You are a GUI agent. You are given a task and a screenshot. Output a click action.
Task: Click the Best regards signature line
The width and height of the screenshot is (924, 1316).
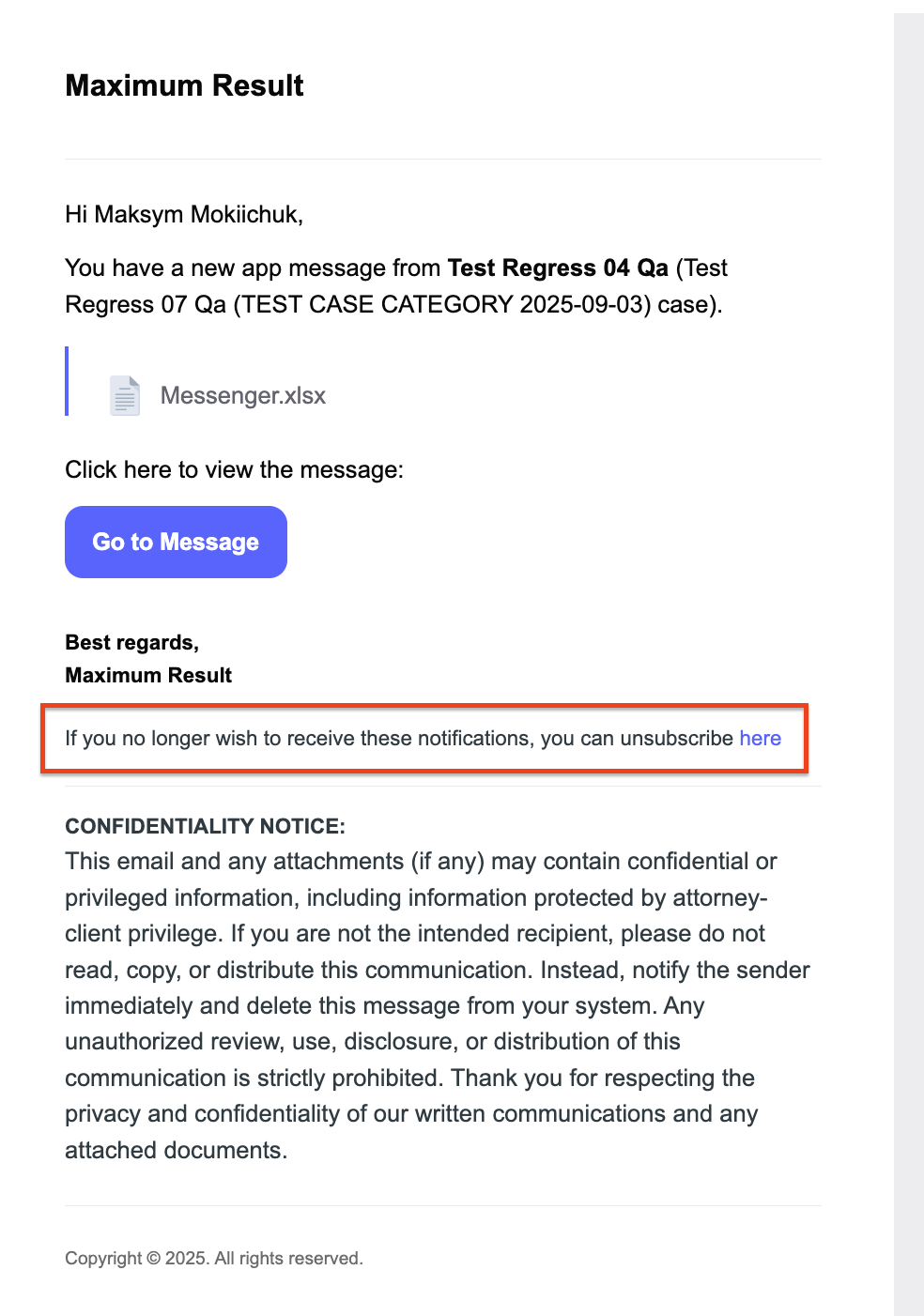click(x=131, y=642)
